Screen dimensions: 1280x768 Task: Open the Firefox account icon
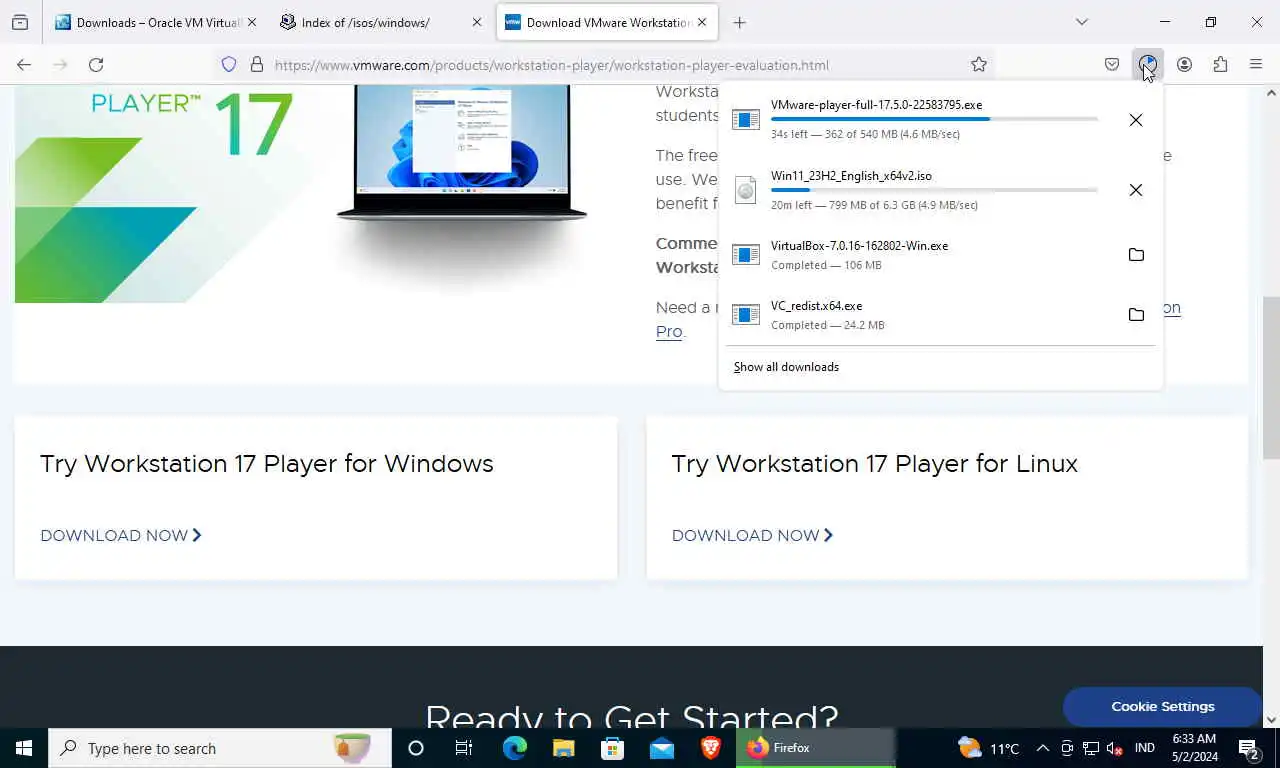click(x=1184, y=64)
